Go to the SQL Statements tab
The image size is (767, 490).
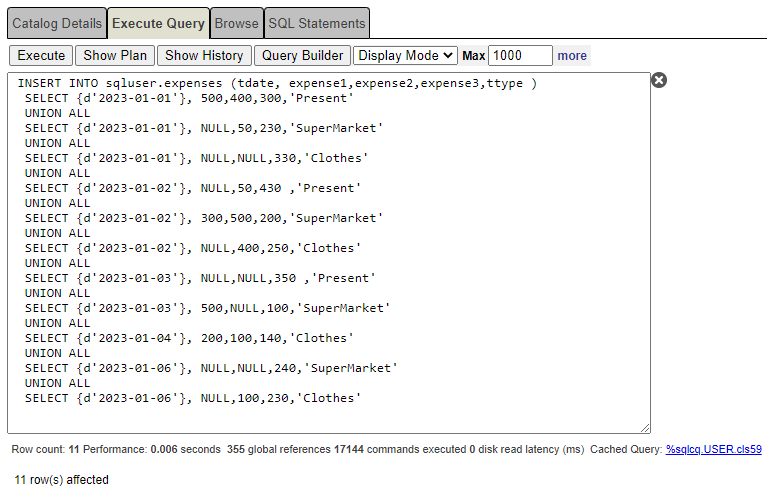pyautogui.click(x=317, y=23)
